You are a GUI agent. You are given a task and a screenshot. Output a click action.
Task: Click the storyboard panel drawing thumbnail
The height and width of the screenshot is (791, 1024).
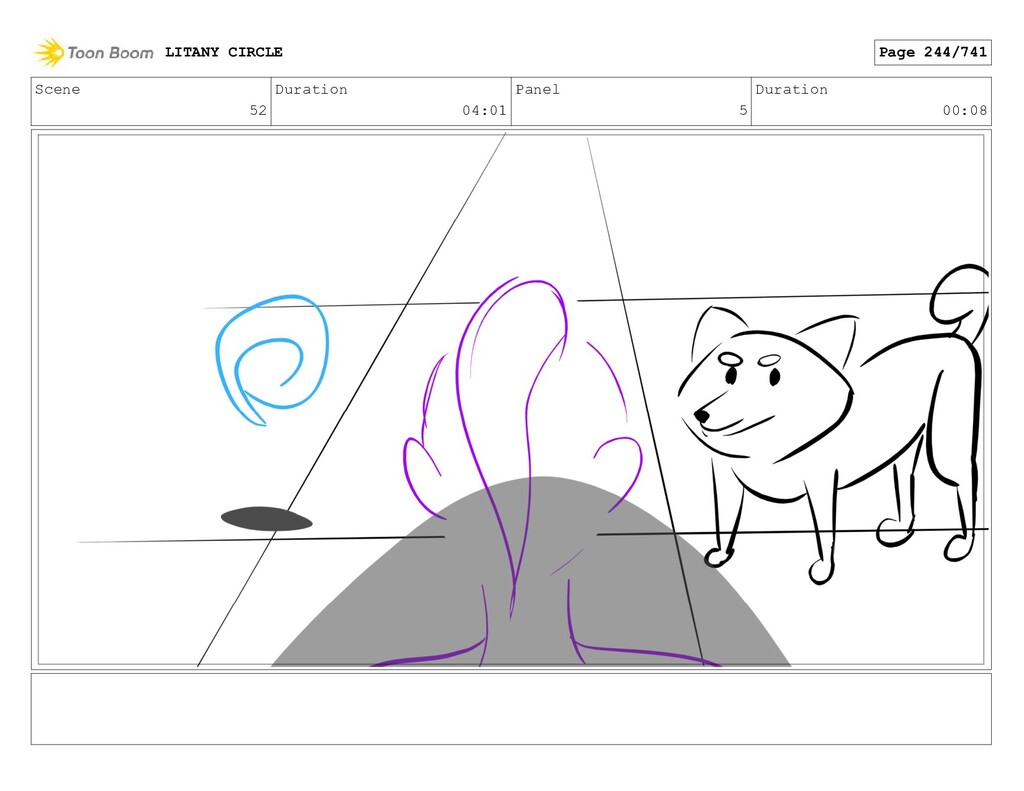pyautogui.click(x=511, y=400)
